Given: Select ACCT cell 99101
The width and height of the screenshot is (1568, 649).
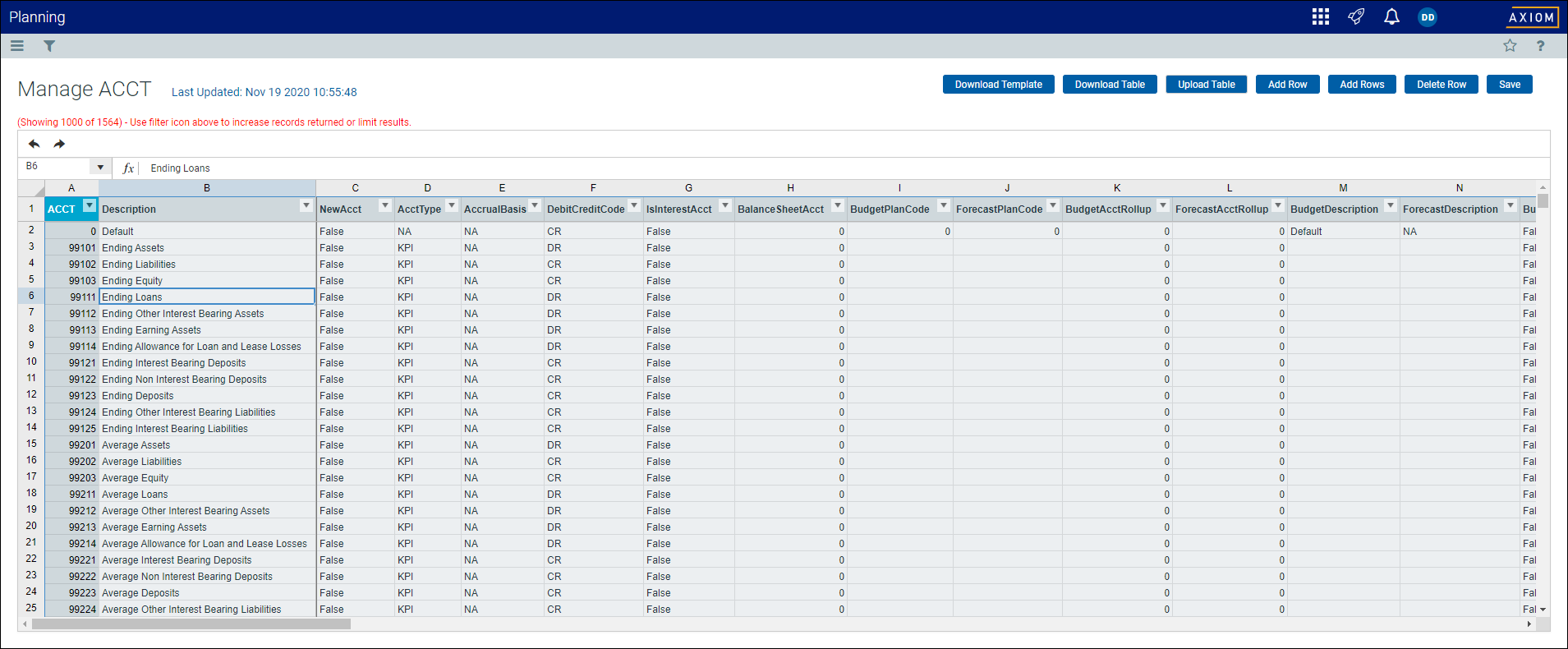Looking at the screenshot, I should 71,247.
